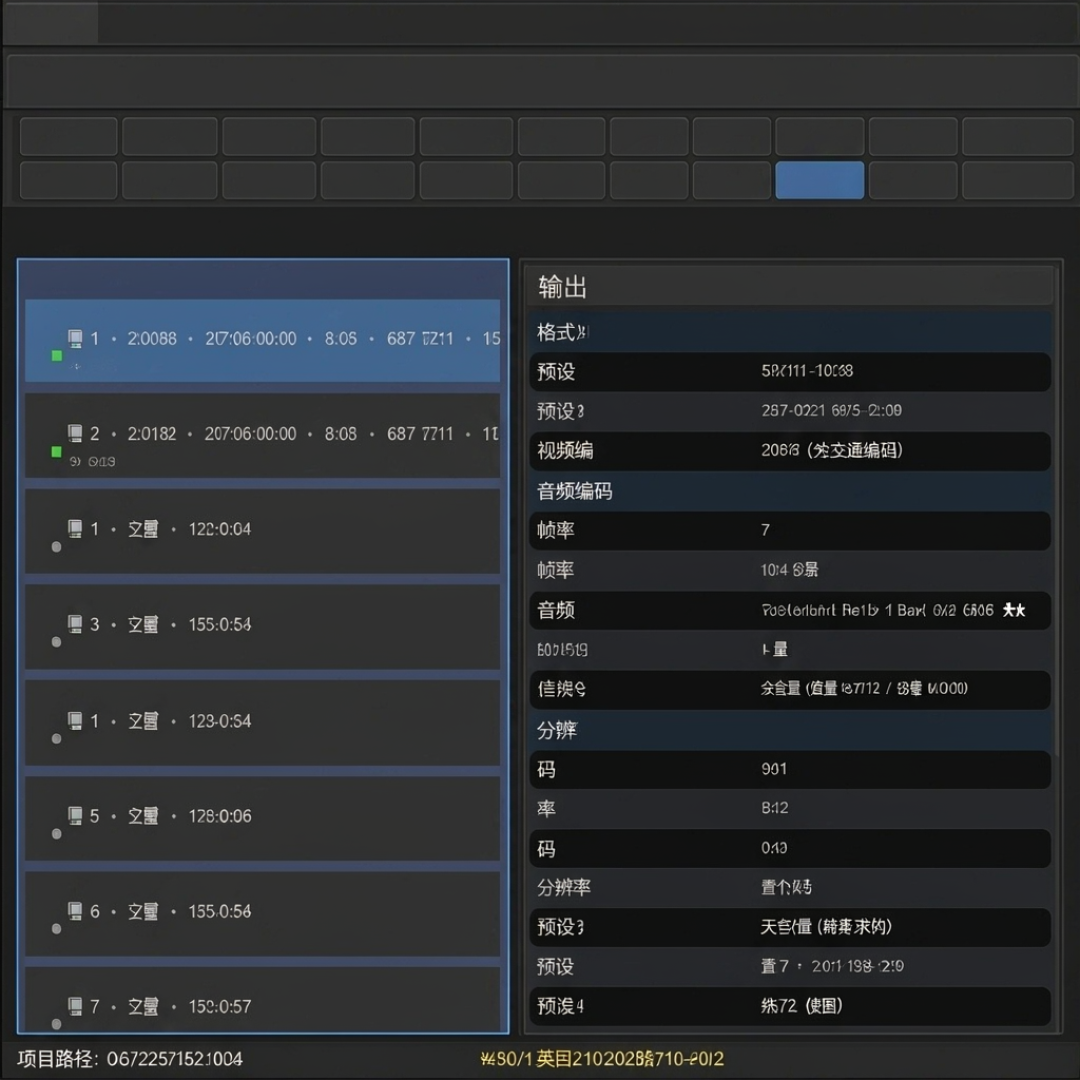
Task: Toggle grey status dot of row 128:0:06
Action: pyautogui.click(x=56, y=833)
